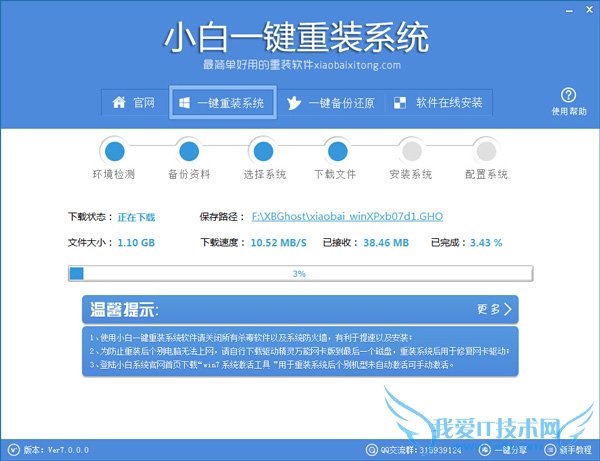Screen dimensions: 600x461
Task: Select the 一键重装系统 tab
Action: [223, 103]
